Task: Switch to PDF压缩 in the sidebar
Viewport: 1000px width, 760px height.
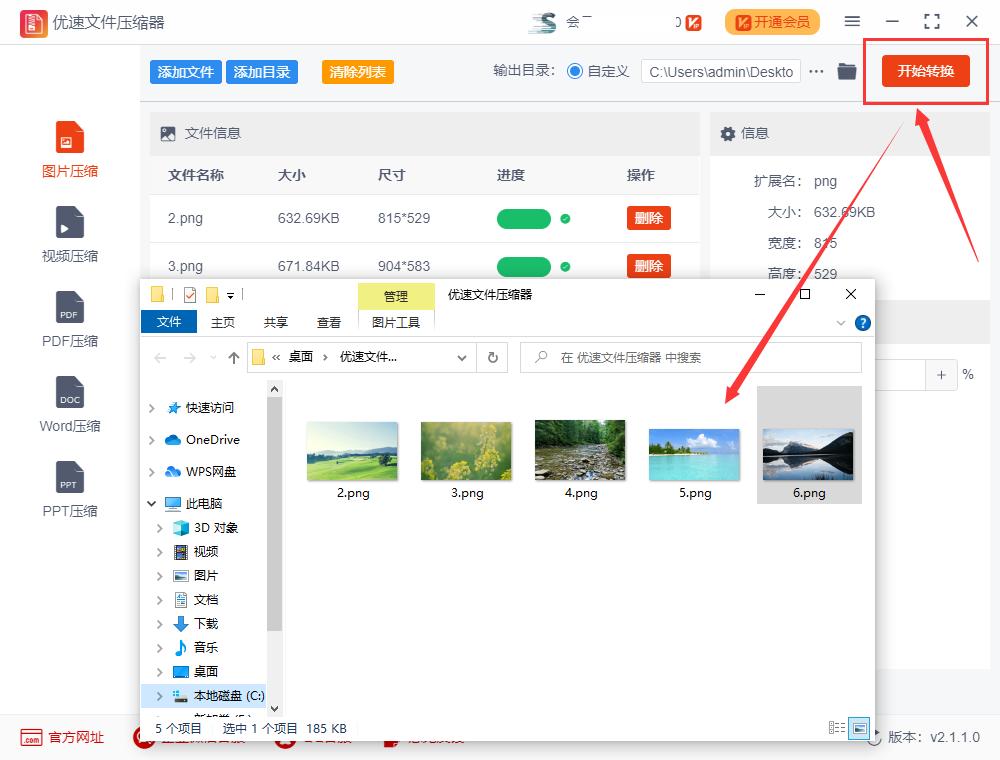Action: coord(69,318)
